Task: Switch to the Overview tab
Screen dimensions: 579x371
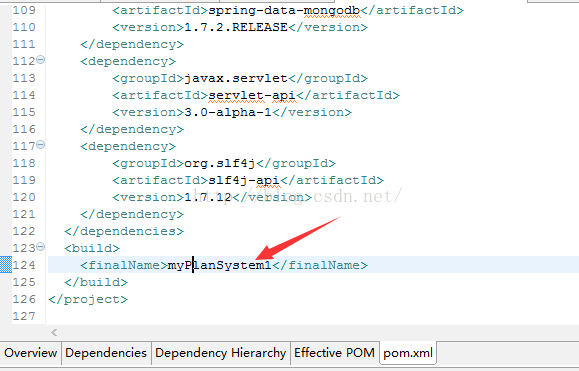Action: click(31, 353)
